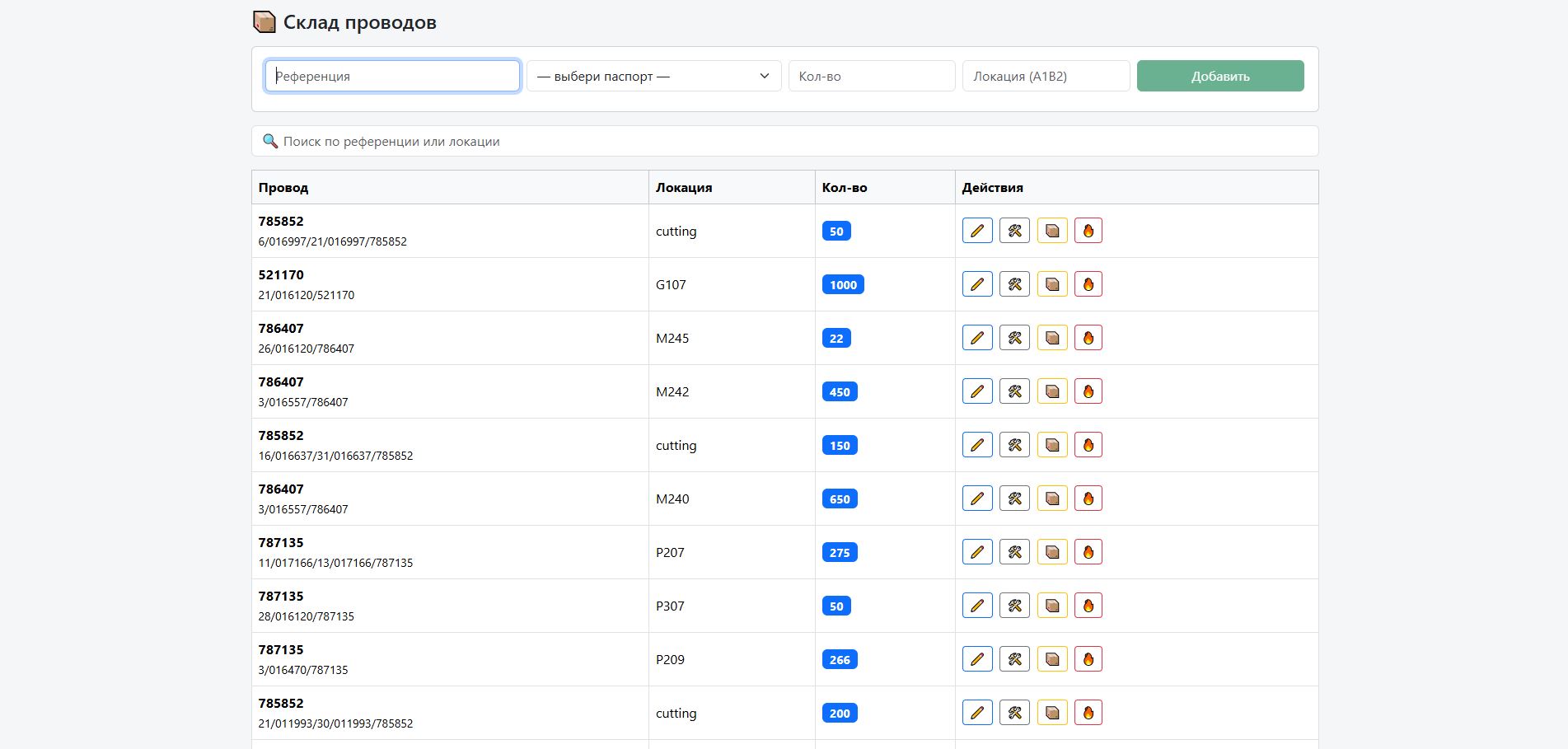Image resolution: width=1568 pixels, height=749 pixels.
Task: Open the «выбери паспорт» dropdown
Action: point(654,76)
